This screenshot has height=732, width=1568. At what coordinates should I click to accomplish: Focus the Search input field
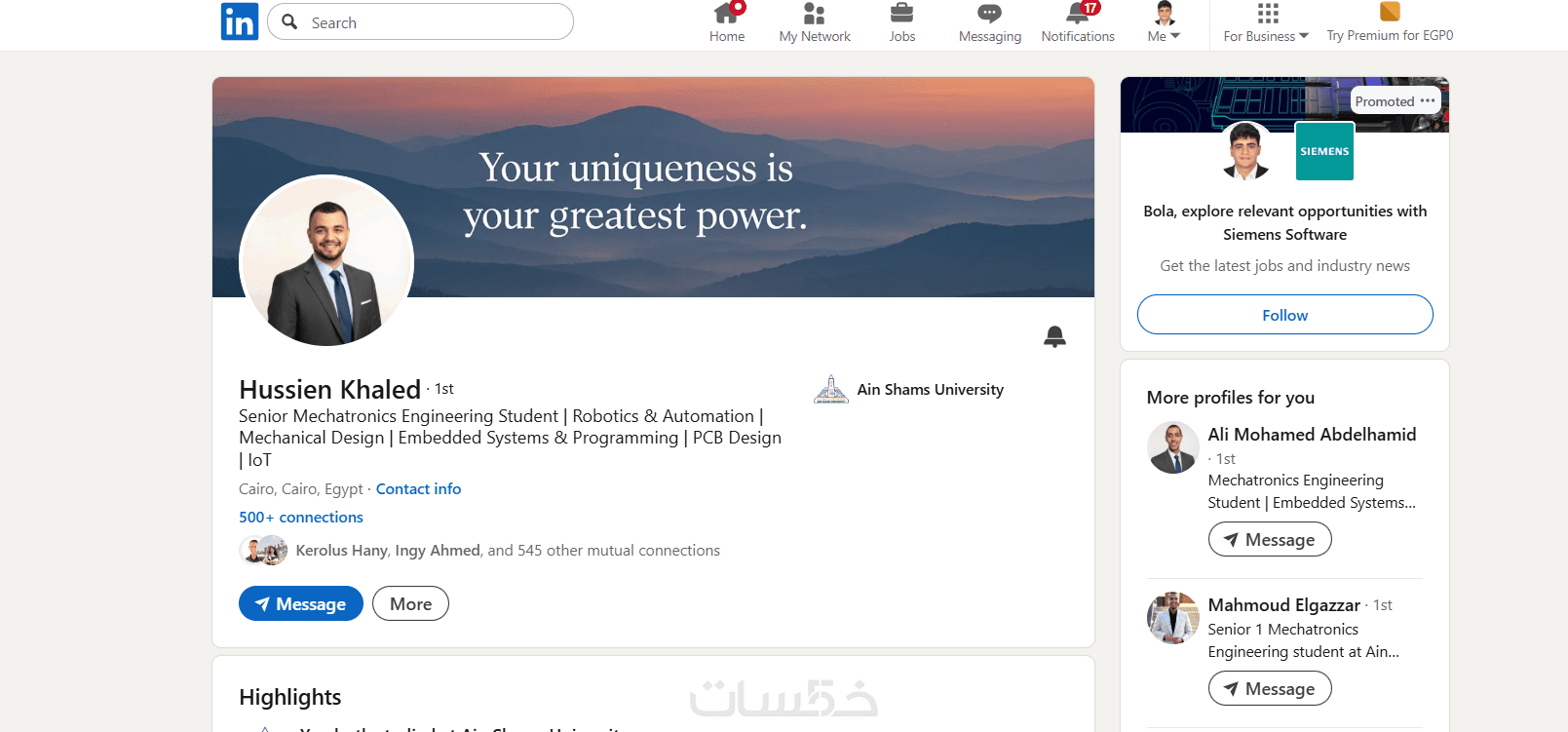click(x=420, y=21)
